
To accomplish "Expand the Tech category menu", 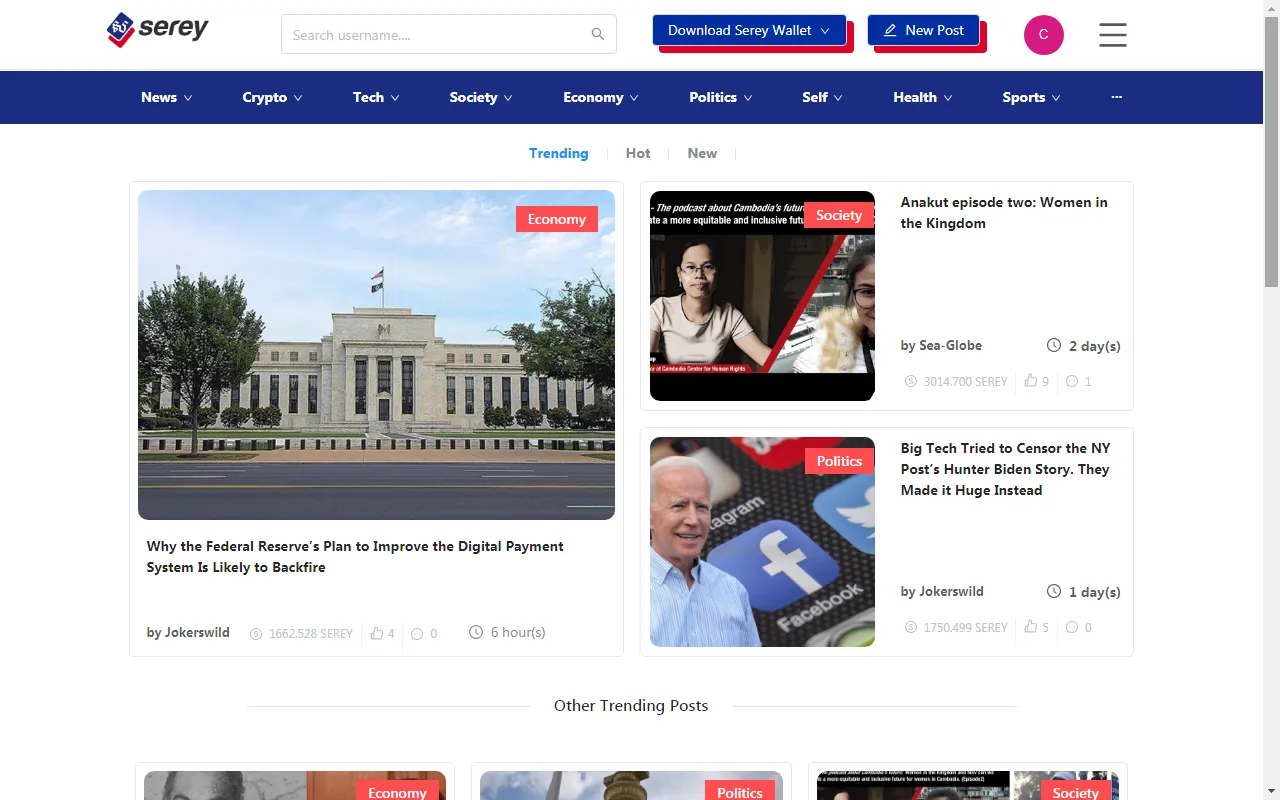I will click(x=376, y=97).
